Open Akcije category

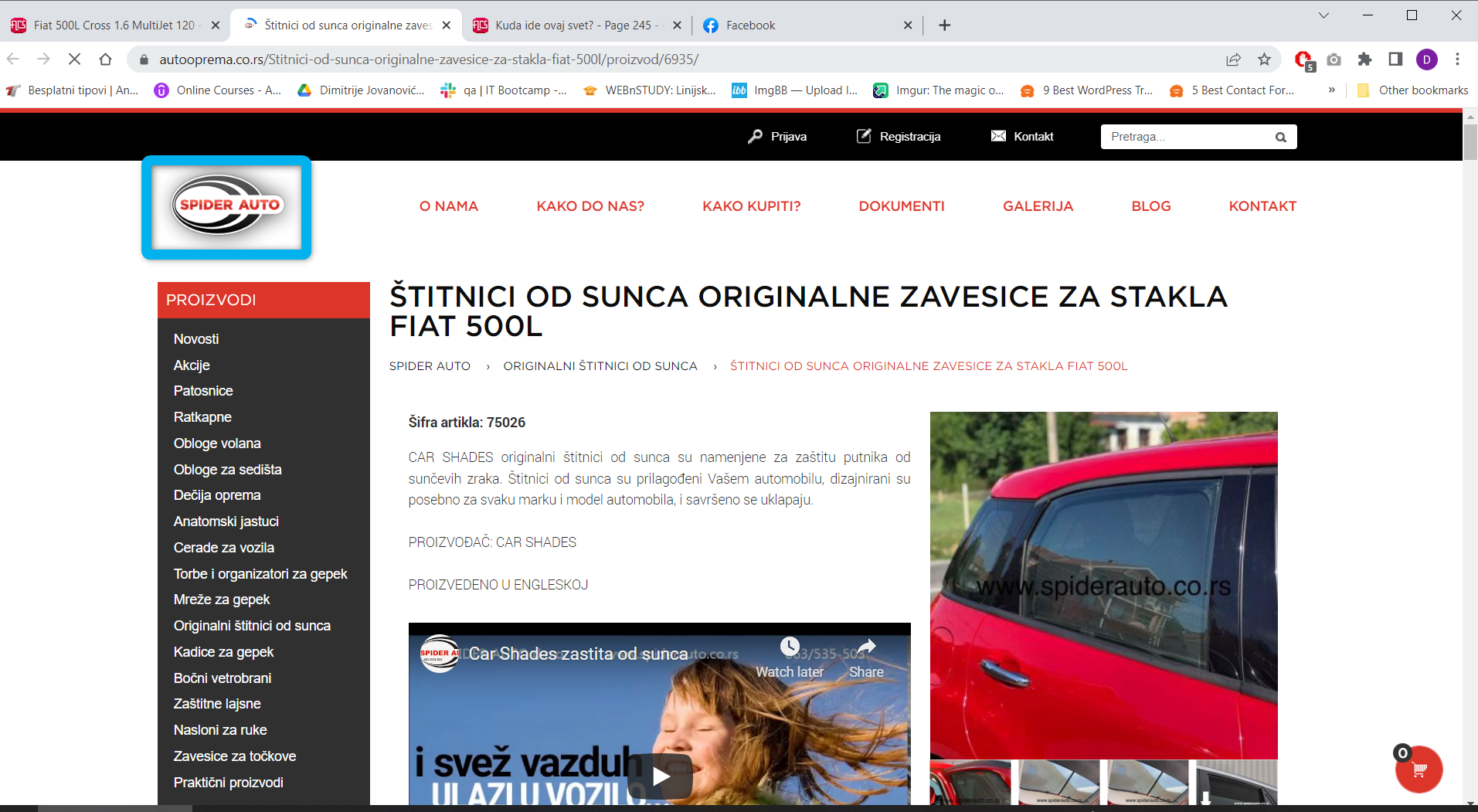click(192, 365)
